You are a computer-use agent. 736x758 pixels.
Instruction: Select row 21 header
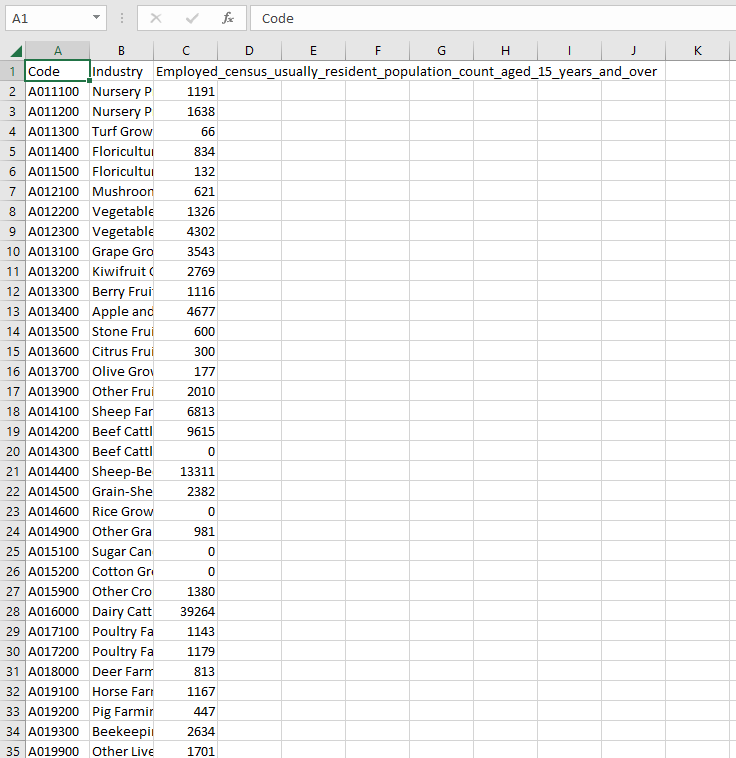coord(13,471)
